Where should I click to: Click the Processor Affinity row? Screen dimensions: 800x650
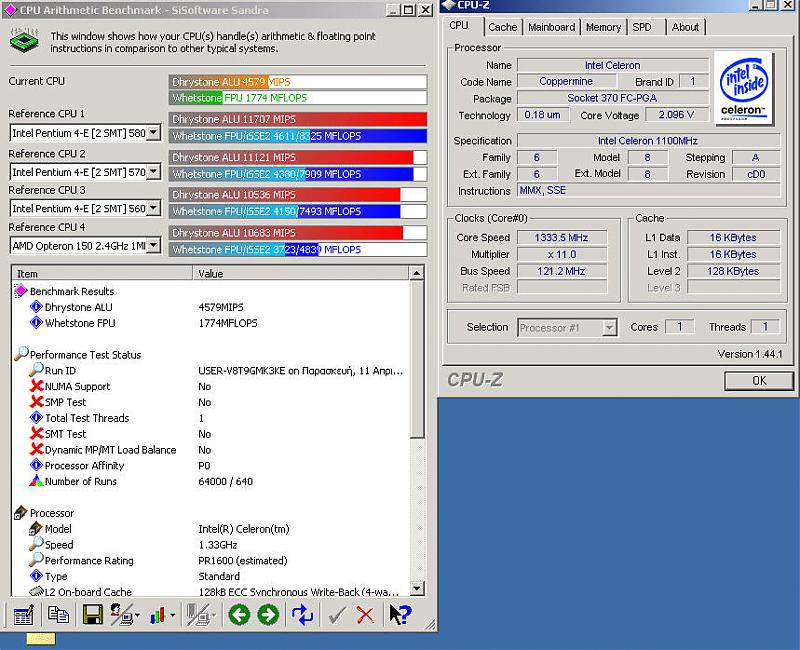pos(210,465)
